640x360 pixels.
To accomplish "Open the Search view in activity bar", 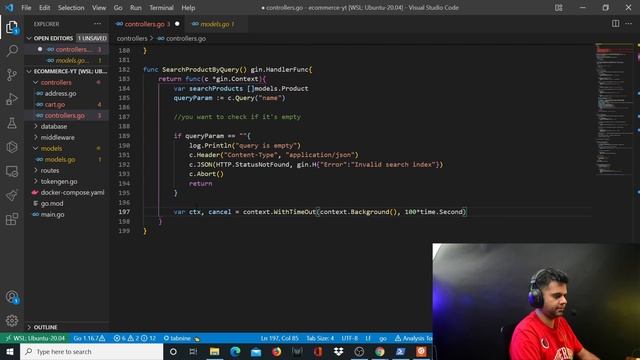I will click(12, 51).
